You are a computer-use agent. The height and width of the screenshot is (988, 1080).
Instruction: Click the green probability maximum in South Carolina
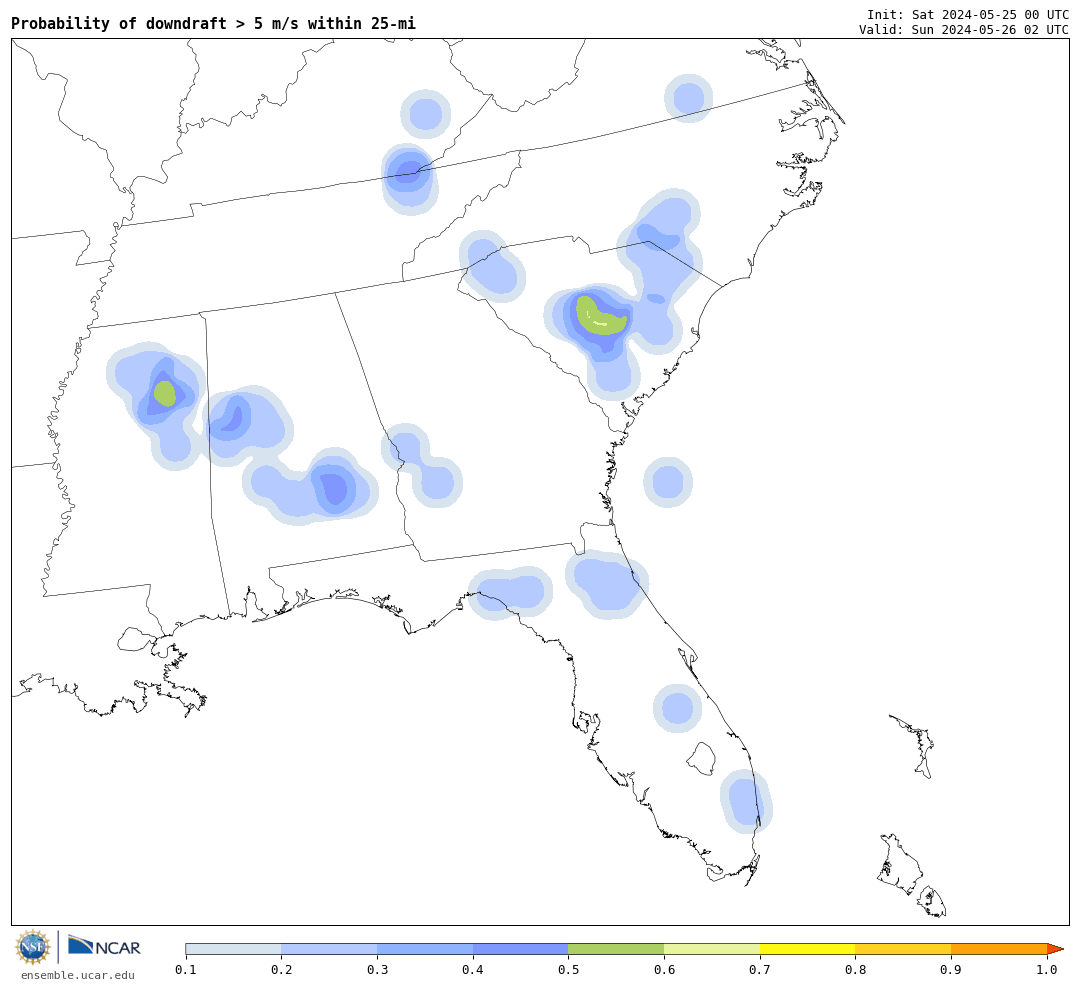pyautogui.click(x=601, y=317)
